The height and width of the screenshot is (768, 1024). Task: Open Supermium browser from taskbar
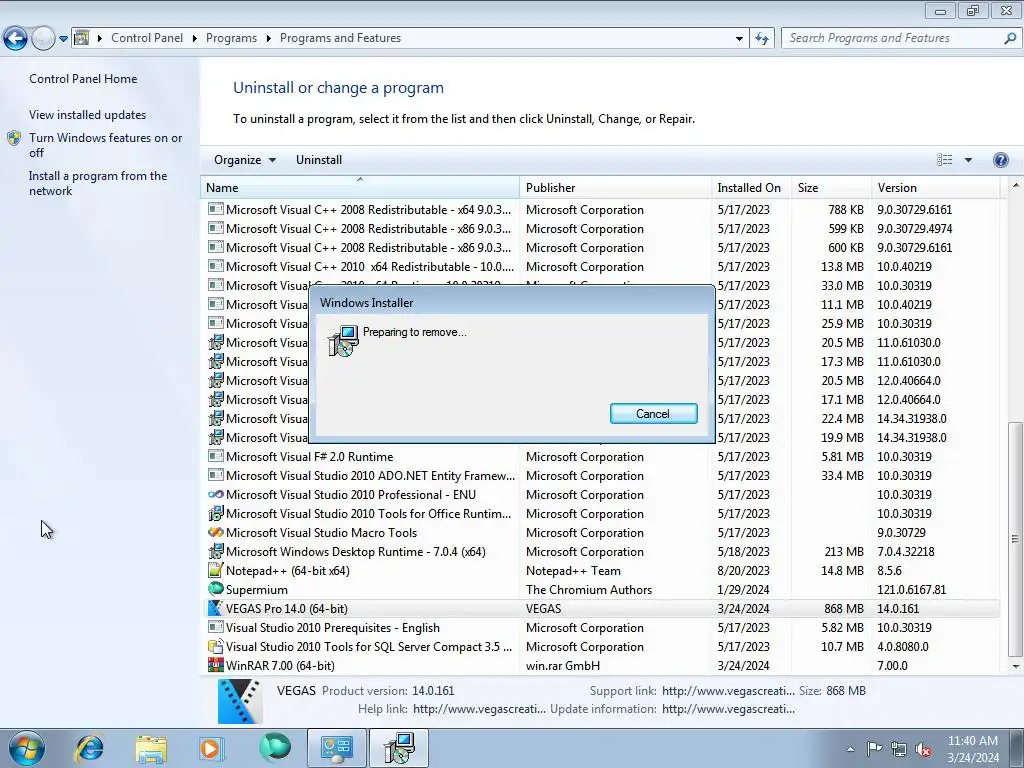click(274, 748)
